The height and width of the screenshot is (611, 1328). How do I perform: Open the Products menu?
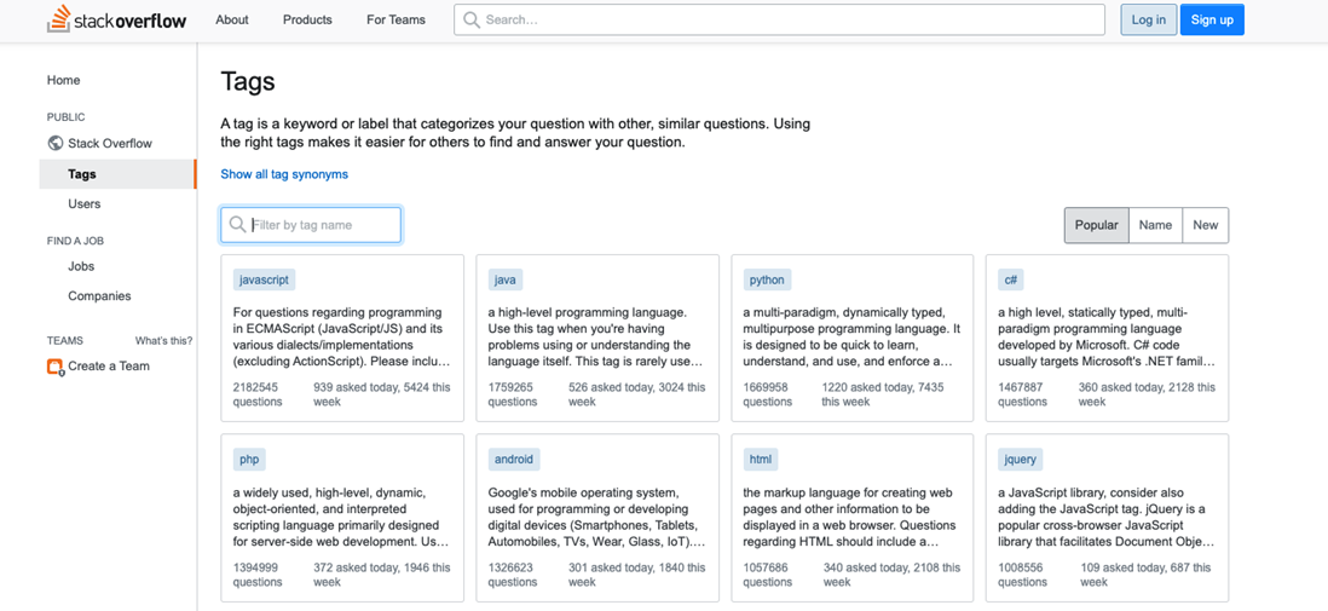pos(307,19)
